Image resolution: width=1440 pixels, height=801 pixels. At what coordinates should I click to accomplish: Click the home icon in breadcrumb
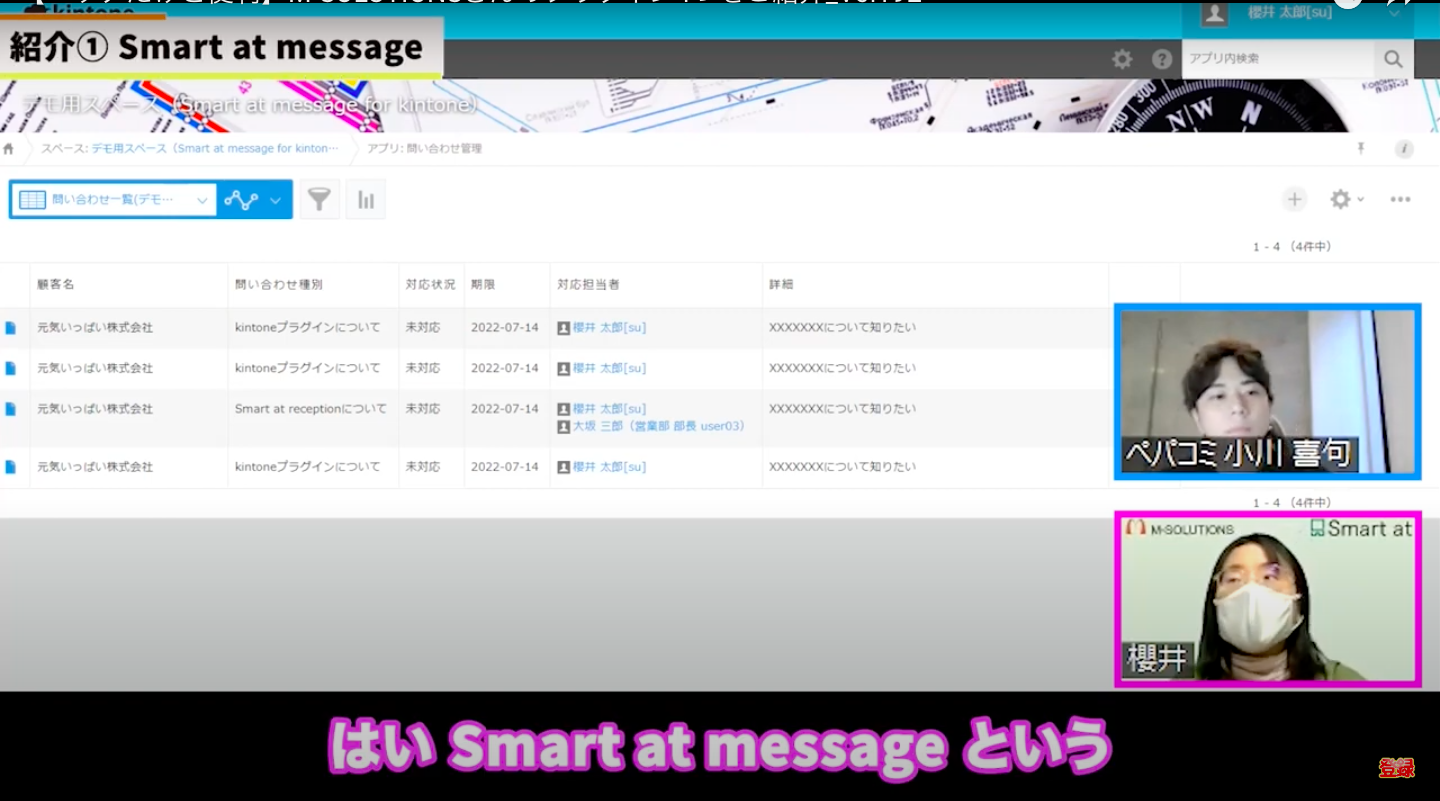point(9,149)
